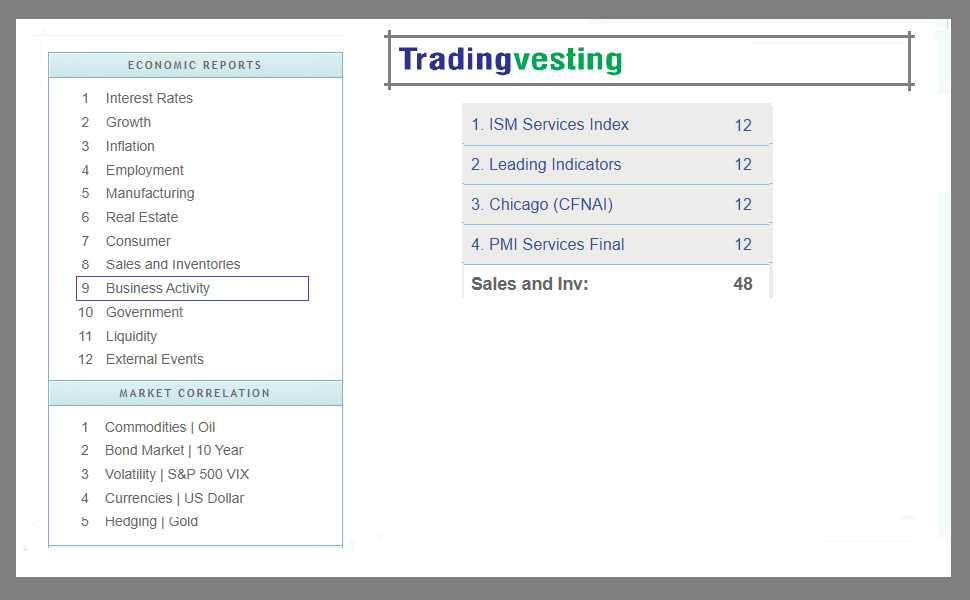This screenshot has height=600, width=970.
Task: Select Liquidity in the reports list
Action: coord(131,336)
